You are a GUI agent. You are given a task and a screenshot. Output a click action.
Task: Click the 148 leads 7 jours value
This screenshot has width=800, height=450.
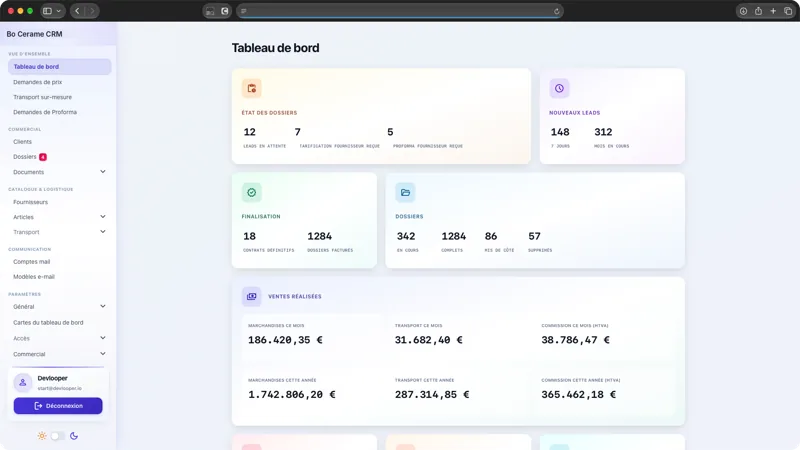coord(560,132)
